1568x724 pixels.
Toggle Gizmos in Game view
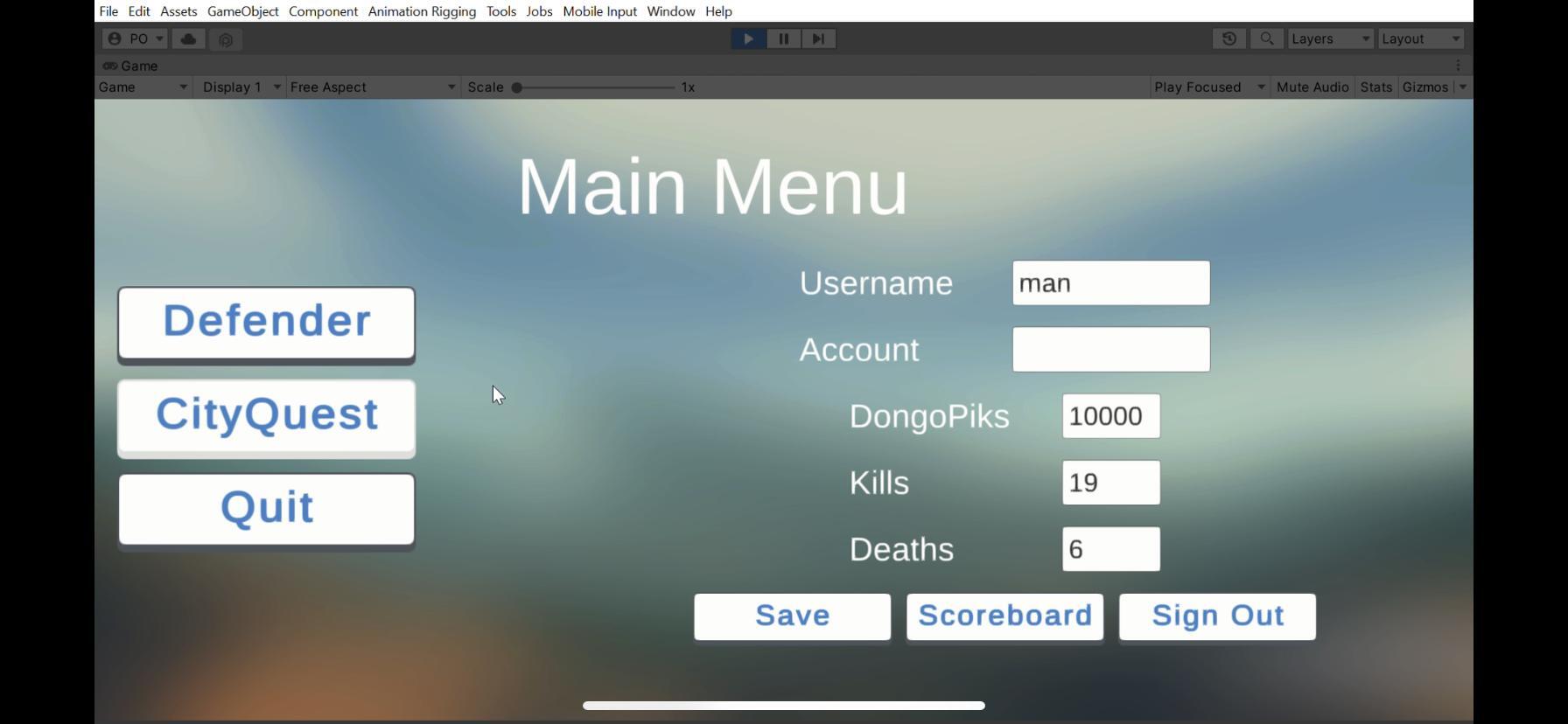click(x=1425, y=87)
